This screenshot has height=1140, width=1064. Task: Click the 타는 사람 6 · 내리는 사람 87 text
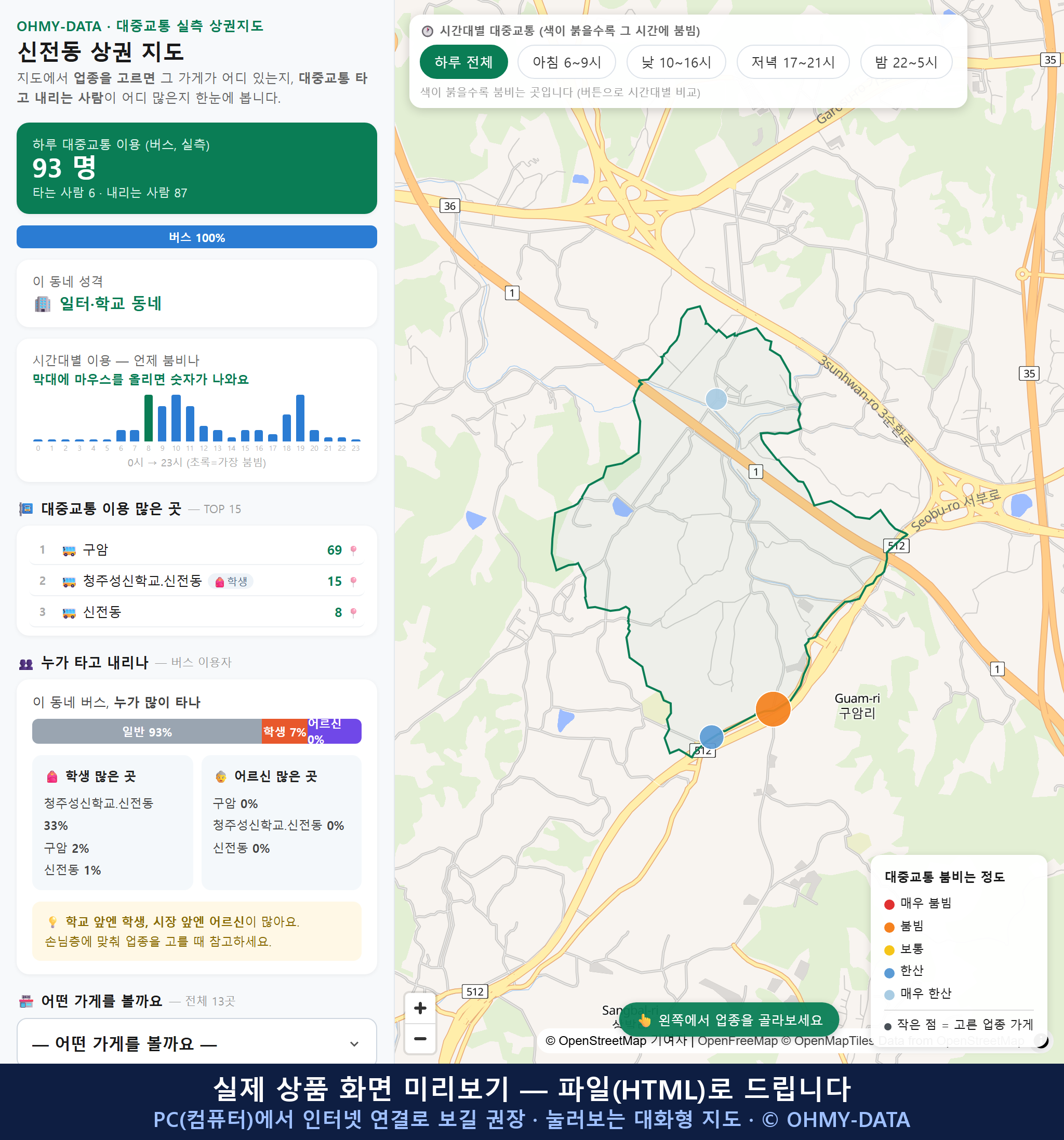pos(110,193)
